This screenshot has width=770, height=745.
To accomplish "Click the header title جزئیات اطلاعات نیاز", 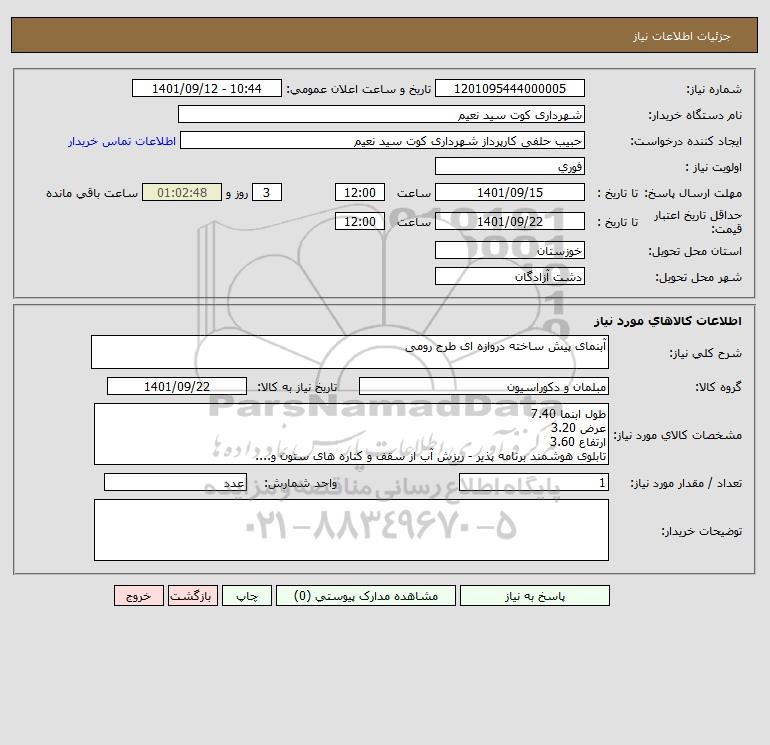I will 682,36.
